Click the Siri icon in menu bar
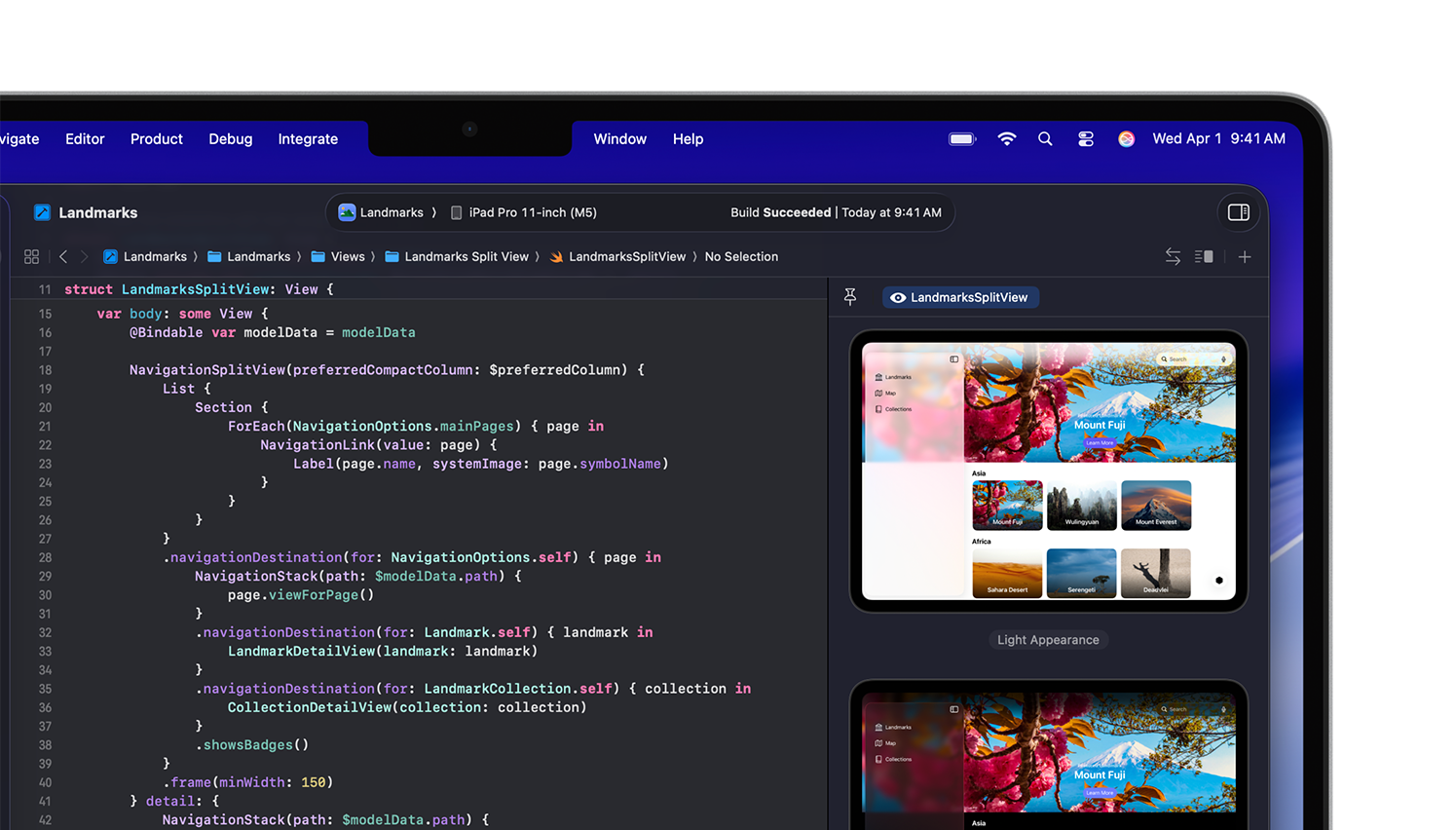Viewport: 1456px width, 830px height. point(1126,139)
